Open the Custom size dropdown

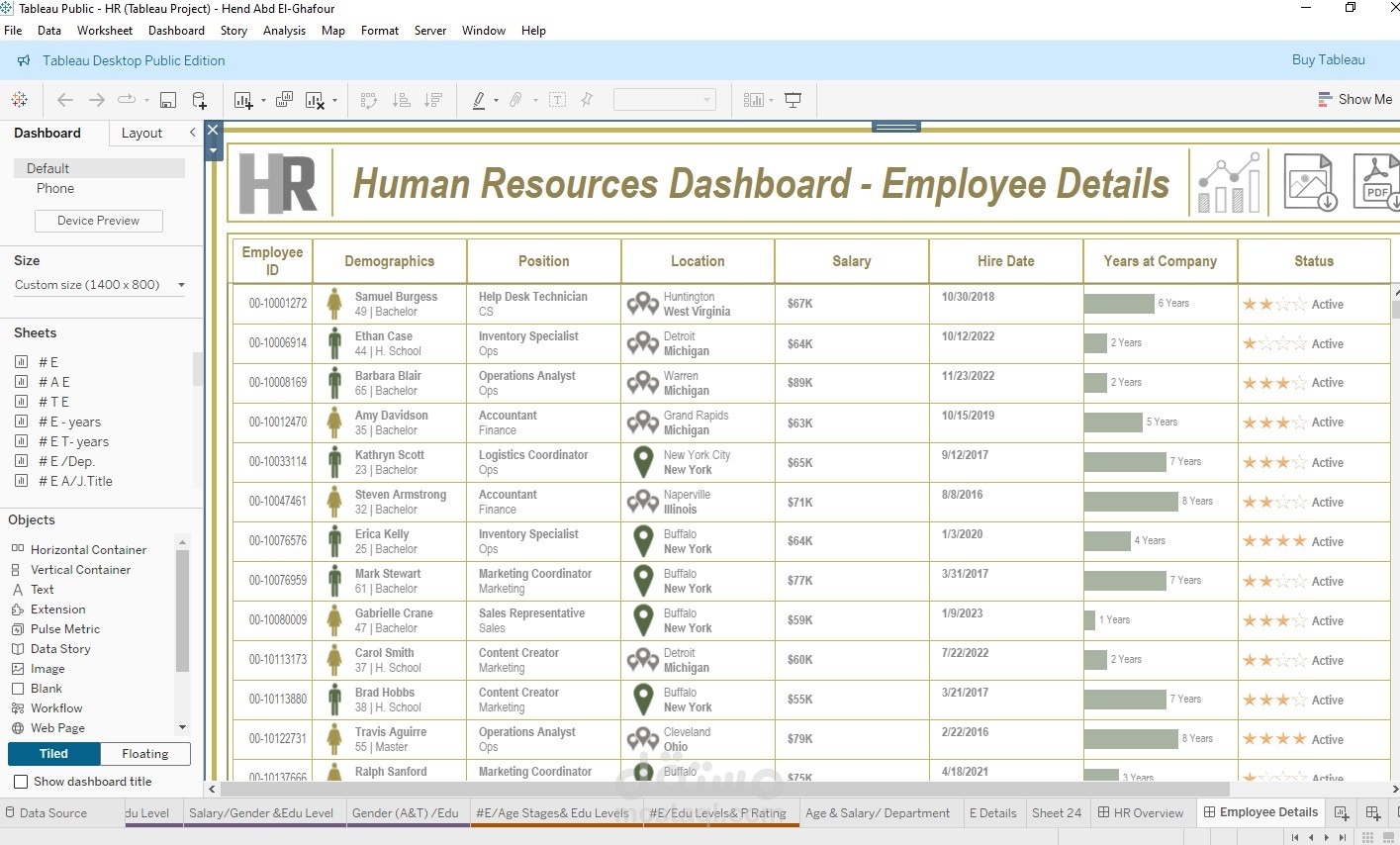click(100, 285)
